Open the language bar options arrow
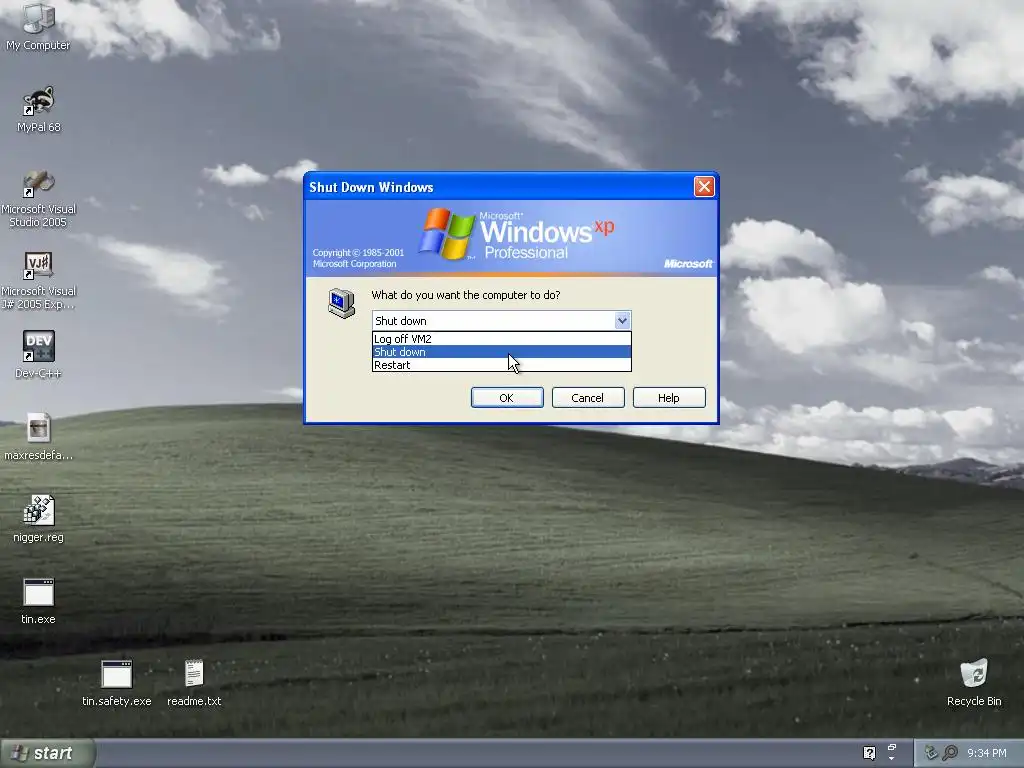Screen dimensions: 1024x768 [x=892, y=759]
